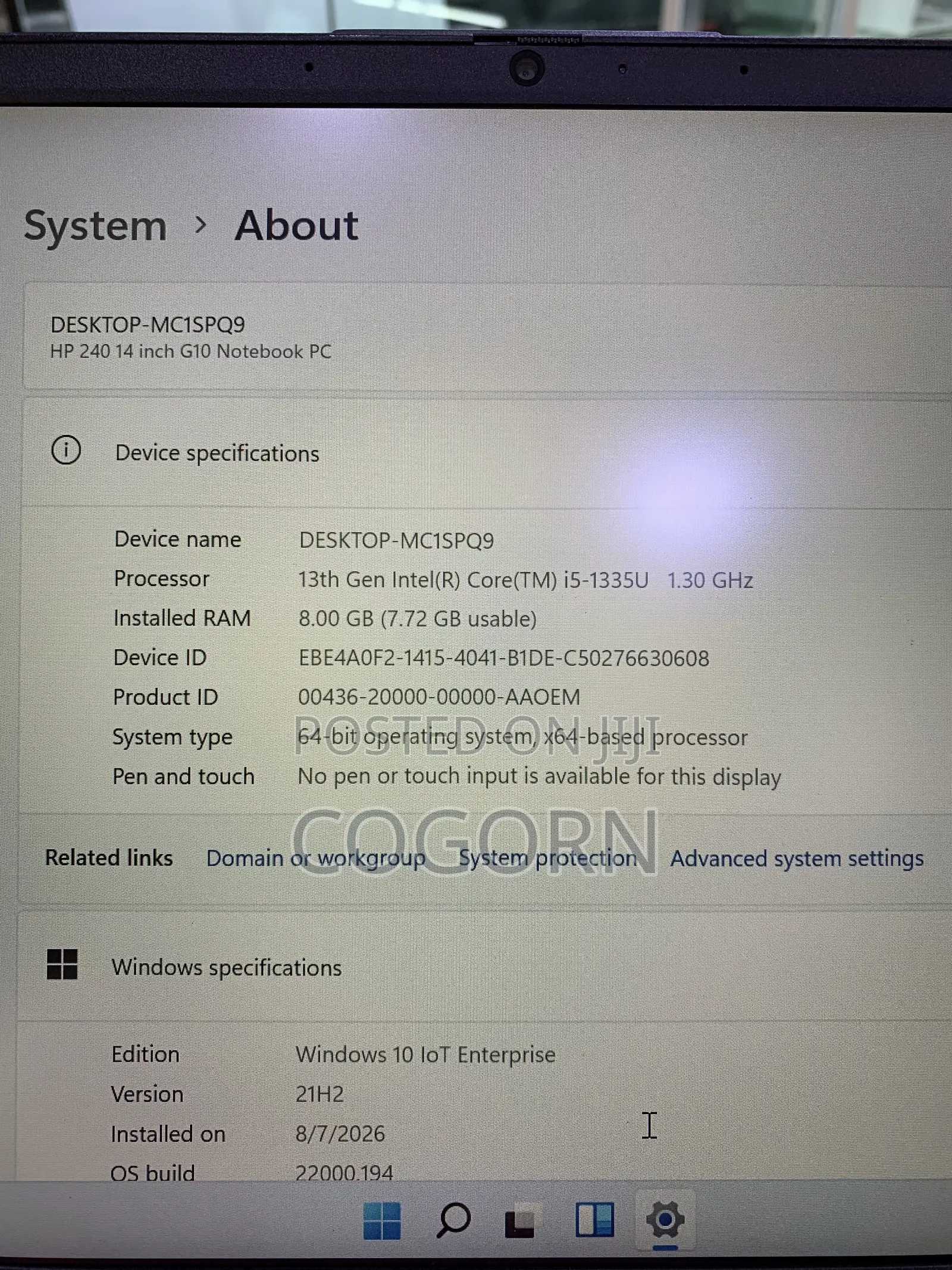
Task: Click the Version label
Action: pyautogui.click(x=147, y=1094)
